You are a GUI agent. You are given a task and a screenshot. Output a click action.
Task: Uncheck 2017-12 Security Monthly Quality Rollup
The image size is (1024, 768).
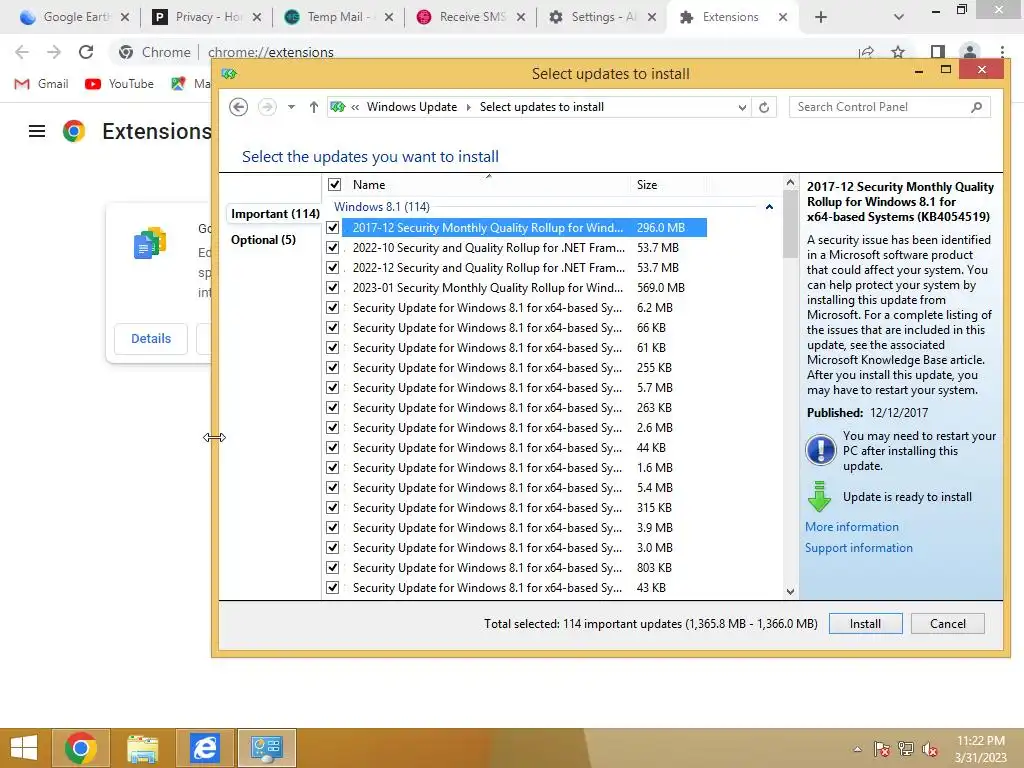332,228
